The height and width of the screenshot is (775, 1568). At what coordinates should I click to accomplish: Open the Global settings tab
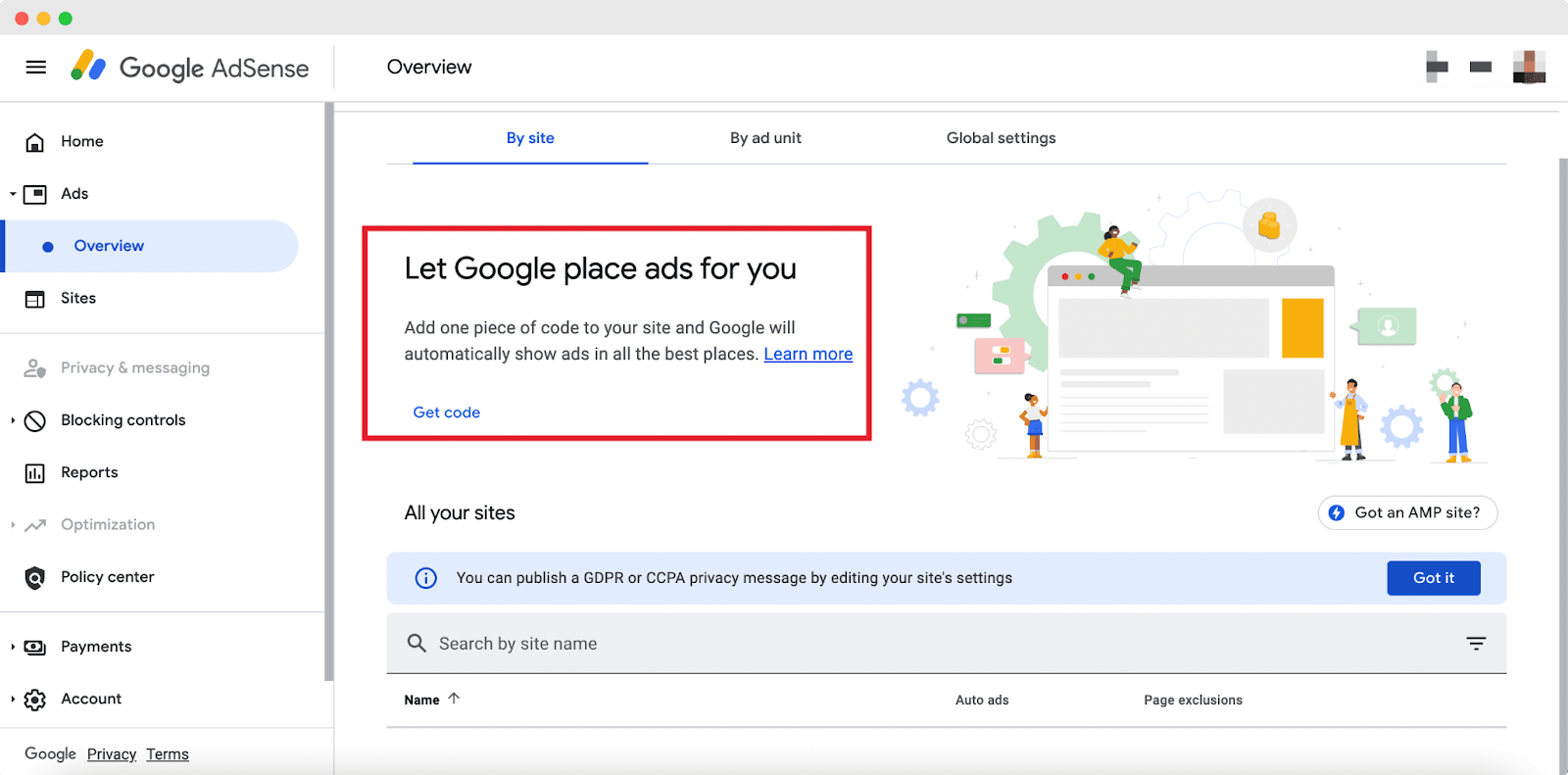1001,138
